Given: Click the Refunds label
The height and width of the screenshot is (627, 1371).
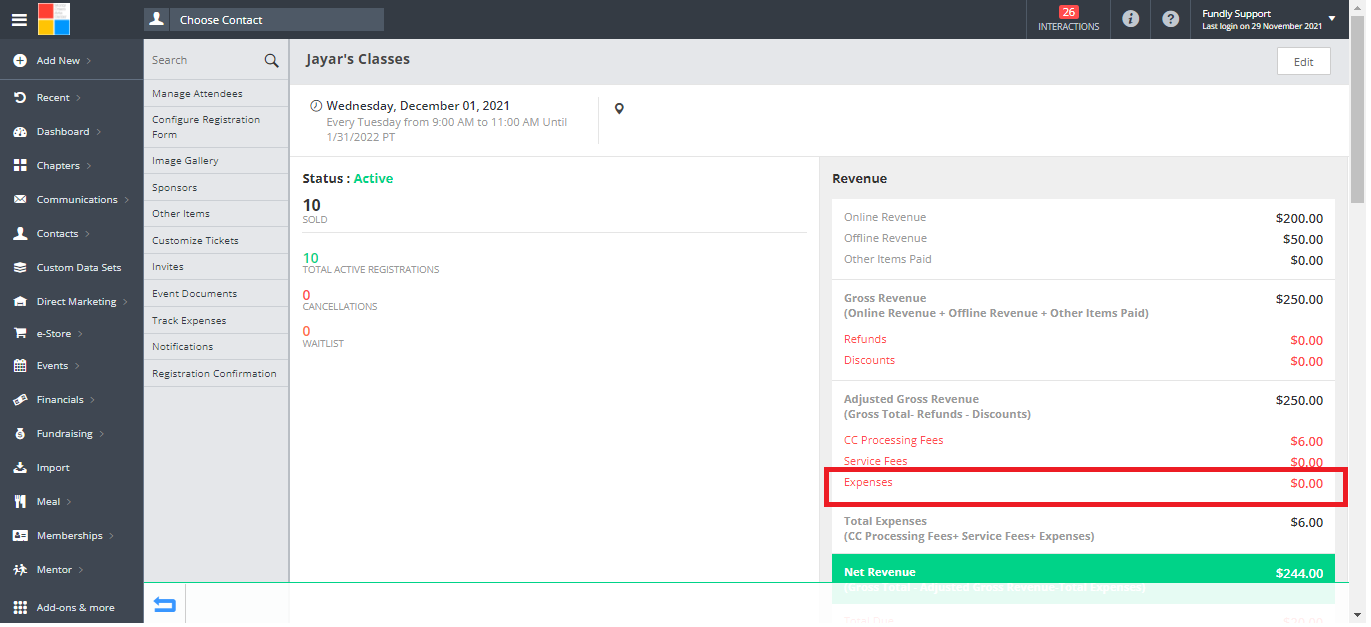Looking at the screenshot, I should coord(865,339).
